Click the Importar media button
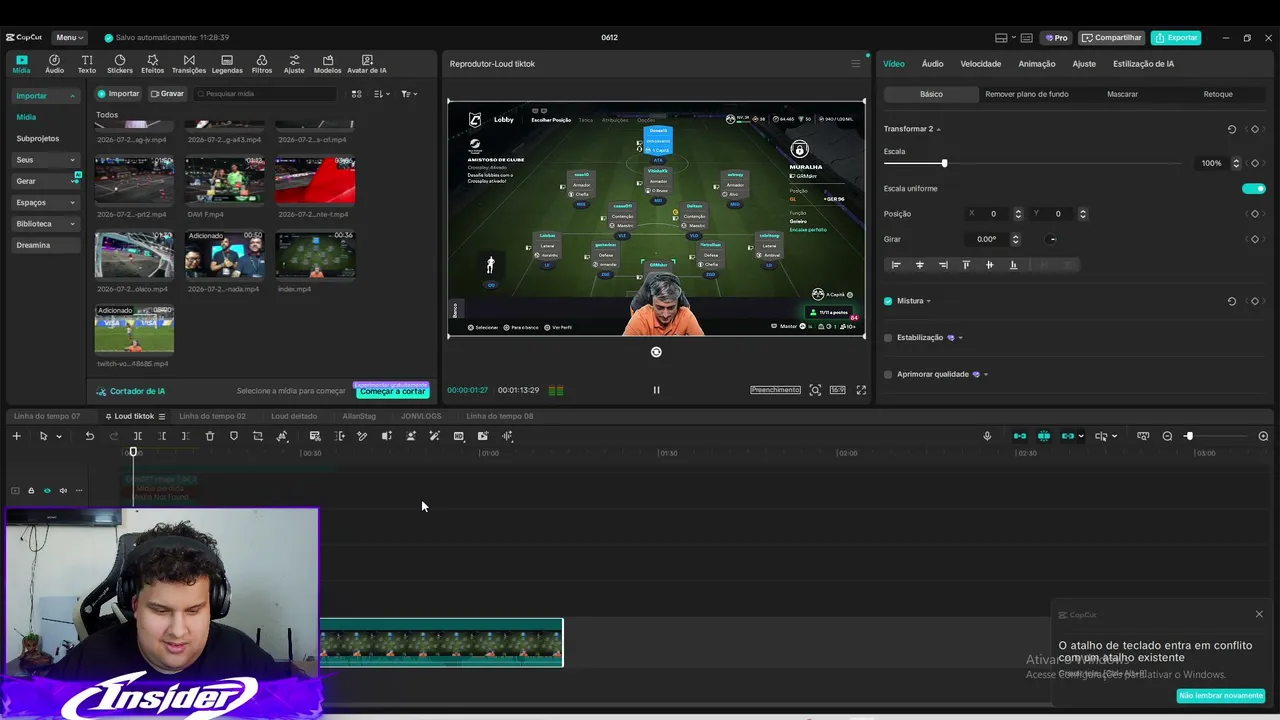 (118, 94)
